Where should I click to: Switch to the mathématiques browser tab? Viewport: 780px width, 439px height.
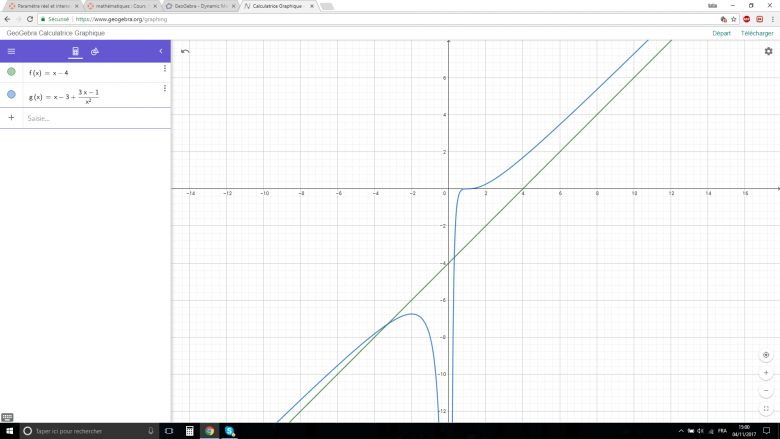118,6
